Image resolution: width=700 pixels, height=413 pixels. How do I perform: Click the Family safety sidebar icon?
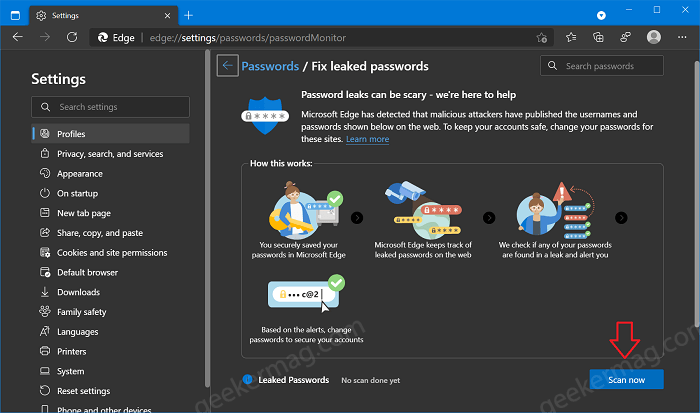coord(45,311)
